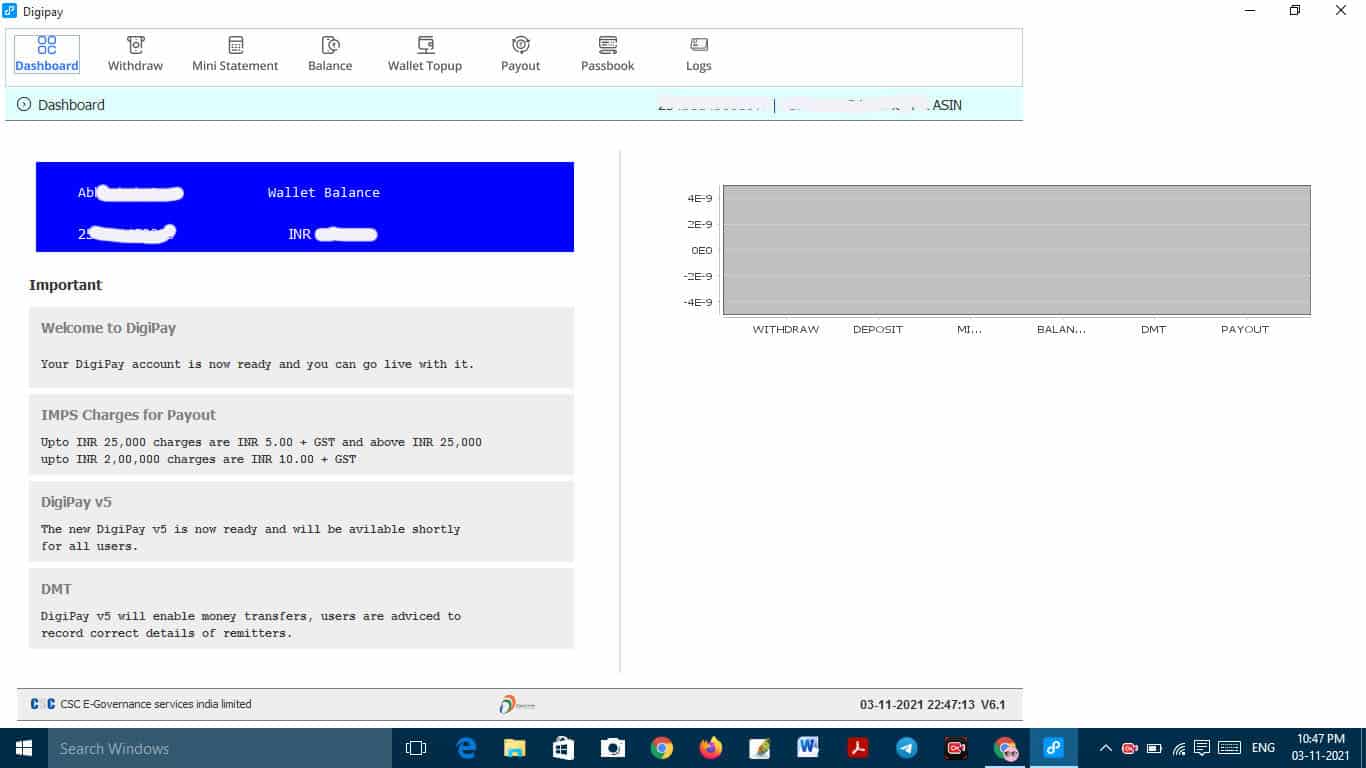Click inside the gray transaction chart
Screen dimensions: 1366x768
[1016, 250]
